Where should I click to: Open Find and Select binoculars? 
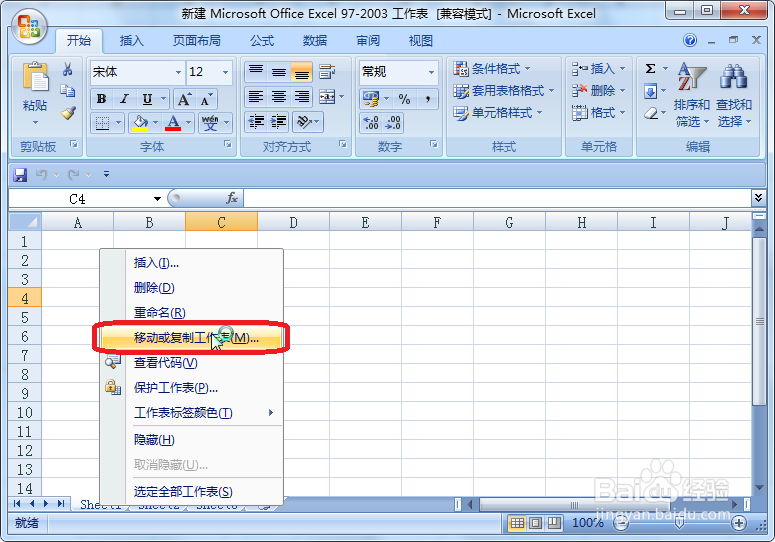[x=733, y=94]
